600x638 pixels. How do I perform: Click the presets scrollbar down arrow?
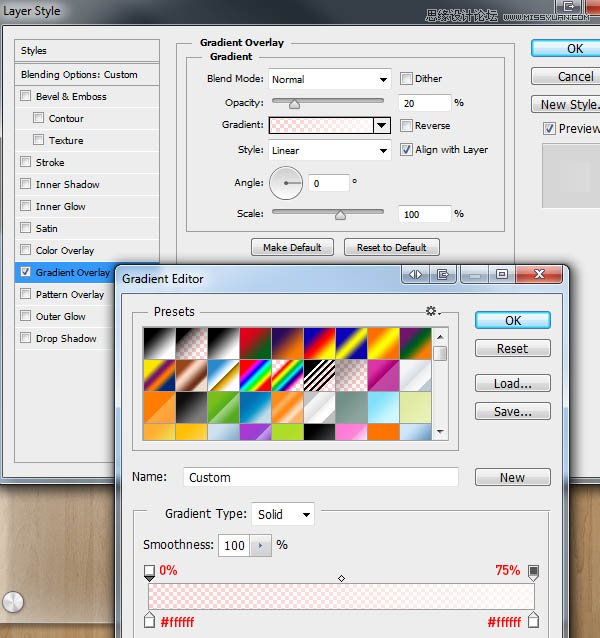[440, 432]
